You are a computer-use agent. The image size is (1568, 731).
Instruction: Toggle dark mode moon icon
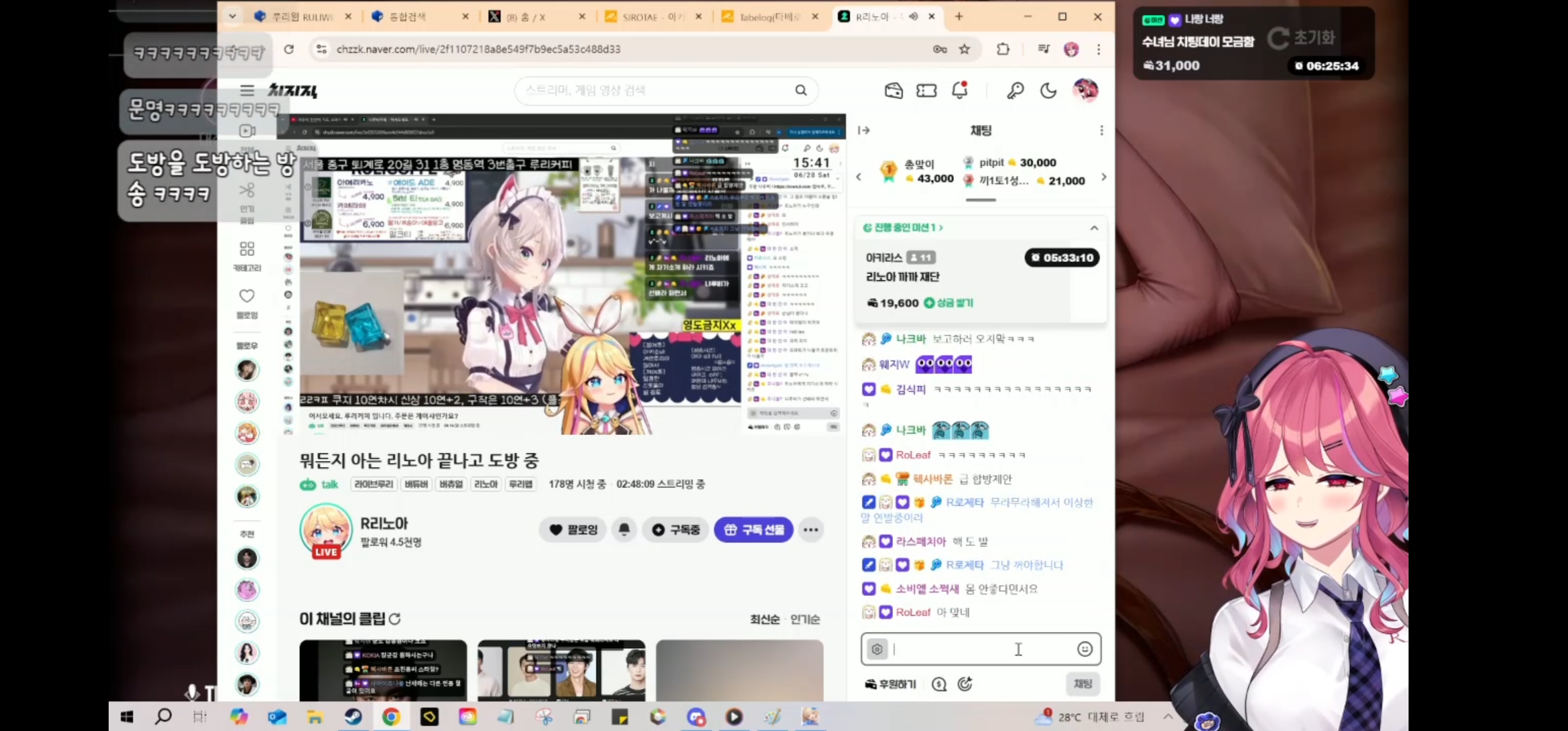pos(1048,91)
